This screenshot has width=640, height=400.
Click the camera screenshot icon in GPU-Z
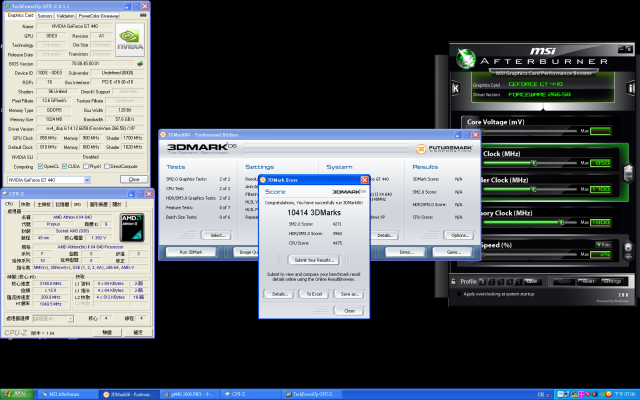[x=143, y=16]
